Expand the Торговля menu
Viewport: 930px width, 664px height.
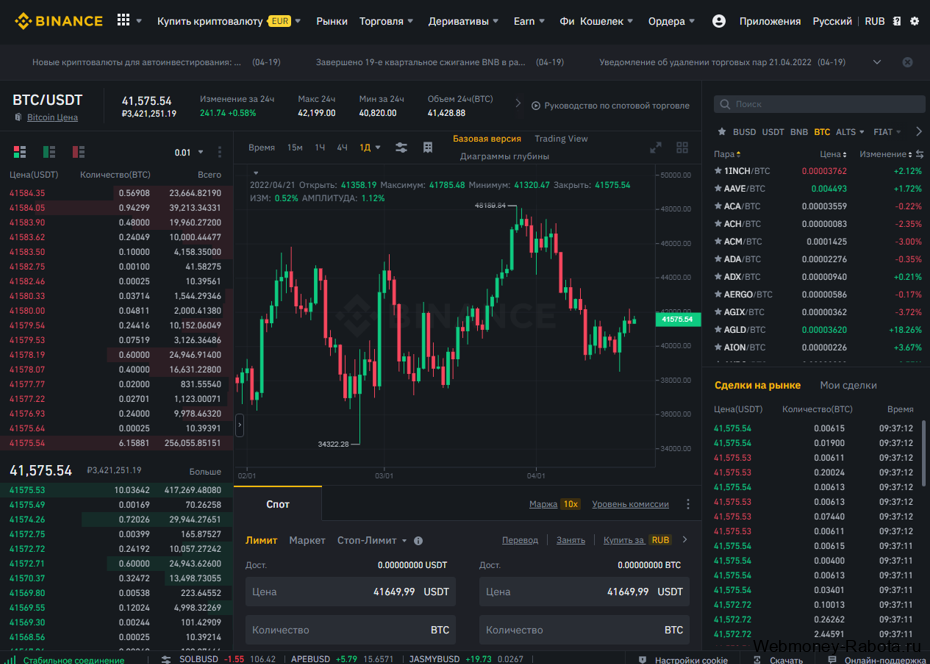(x=387, y=21)
